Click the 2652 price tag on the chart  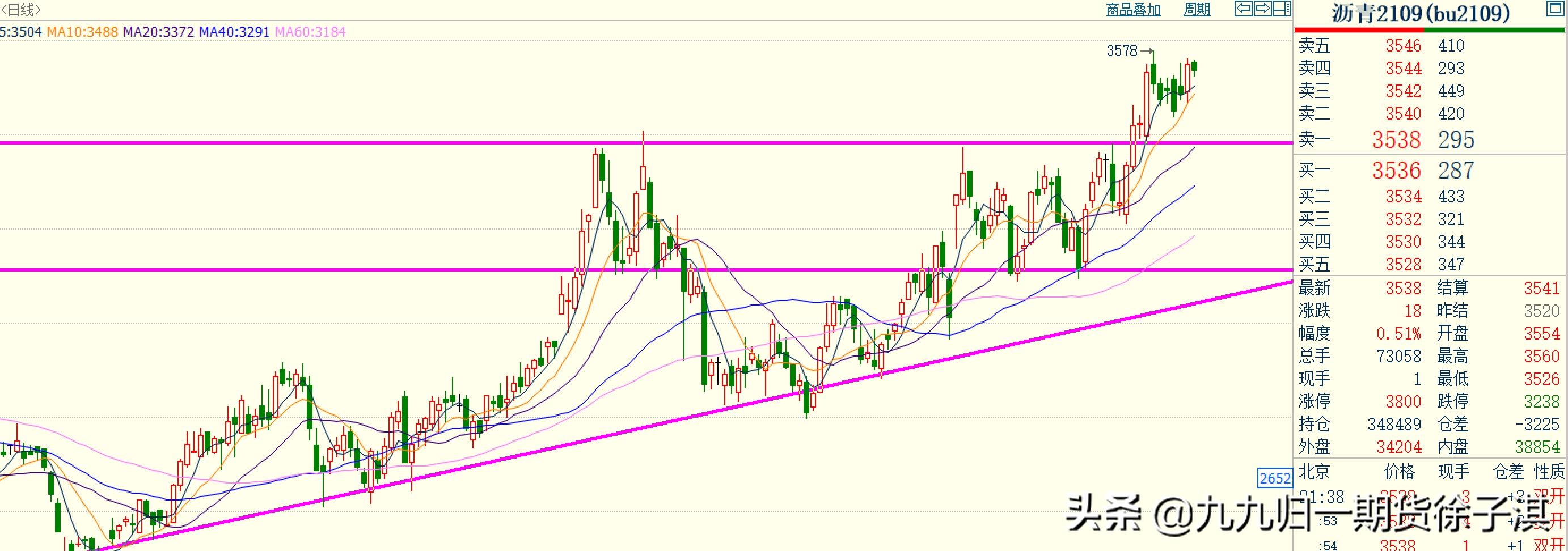click(x=1275, y=478)
